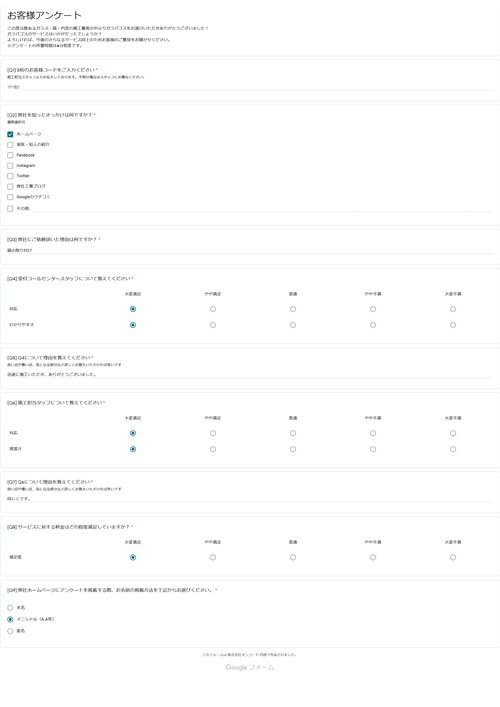Tick the その他 checkbox in Q2
Image resolution: width=500 pixels, height=707 pixels.
pyautogui.click(x=10, y=209)
